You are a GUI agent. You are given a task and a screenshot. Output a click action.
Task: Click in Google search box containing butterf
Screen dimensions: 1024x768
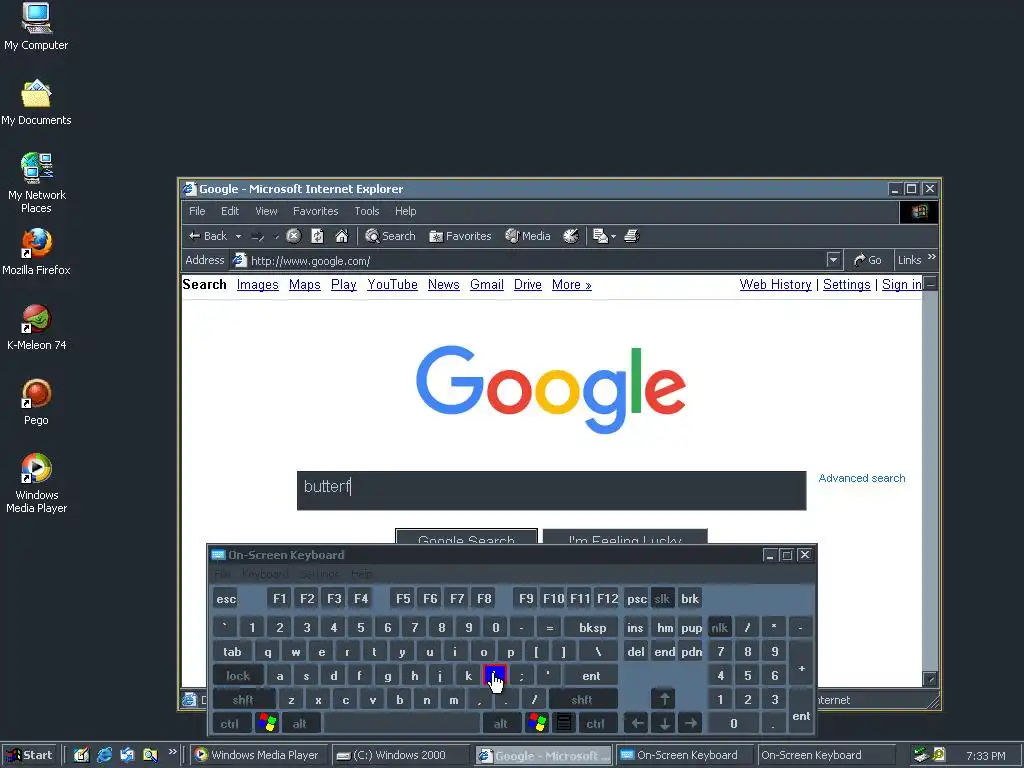coord(551,490)
